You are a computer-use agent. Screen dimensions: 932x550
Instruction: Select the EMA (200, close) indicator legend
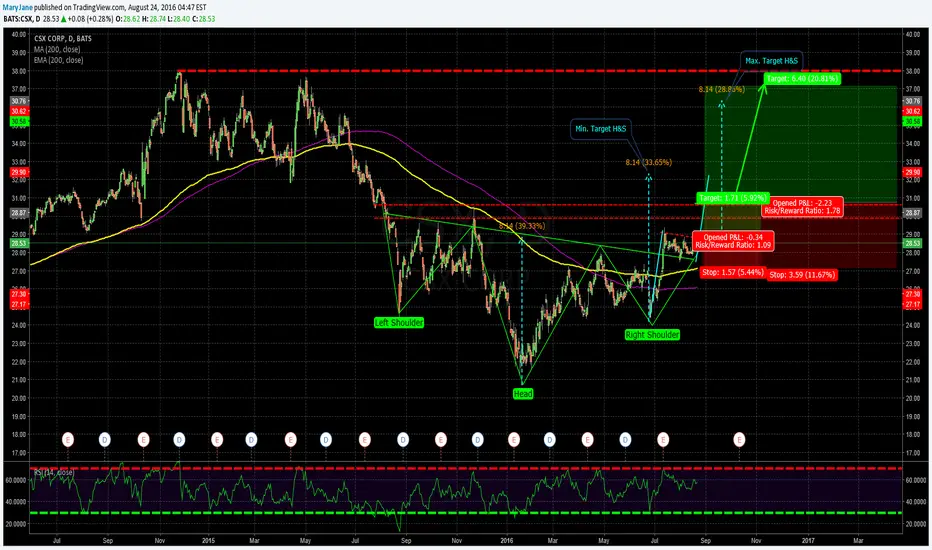[59, 60]
